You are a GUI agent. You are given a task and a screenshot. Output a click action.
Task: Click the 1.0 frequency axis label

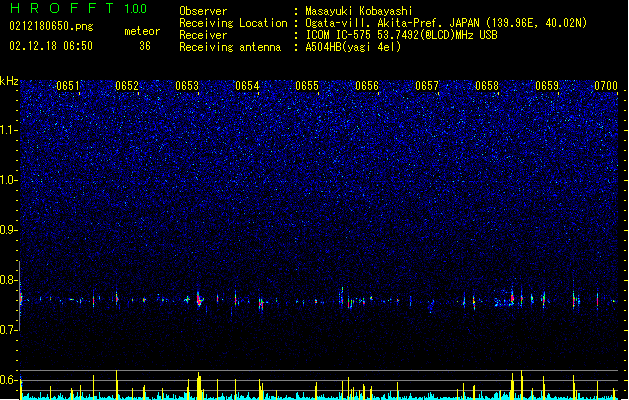(9, 180)
